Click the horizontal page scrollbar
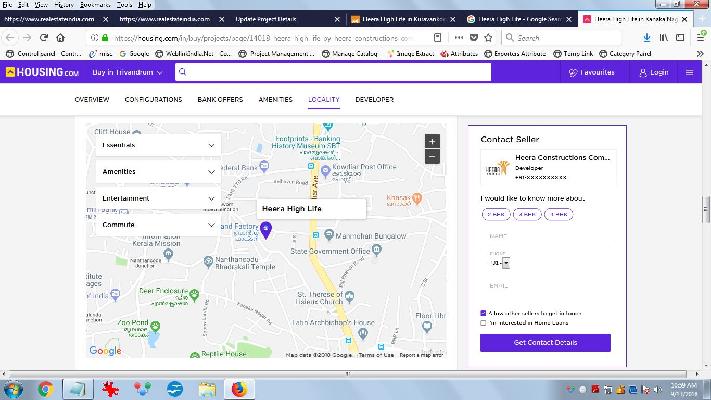This screenshot has height=400, width=711. pyautogui.click(x=348, y=374)
